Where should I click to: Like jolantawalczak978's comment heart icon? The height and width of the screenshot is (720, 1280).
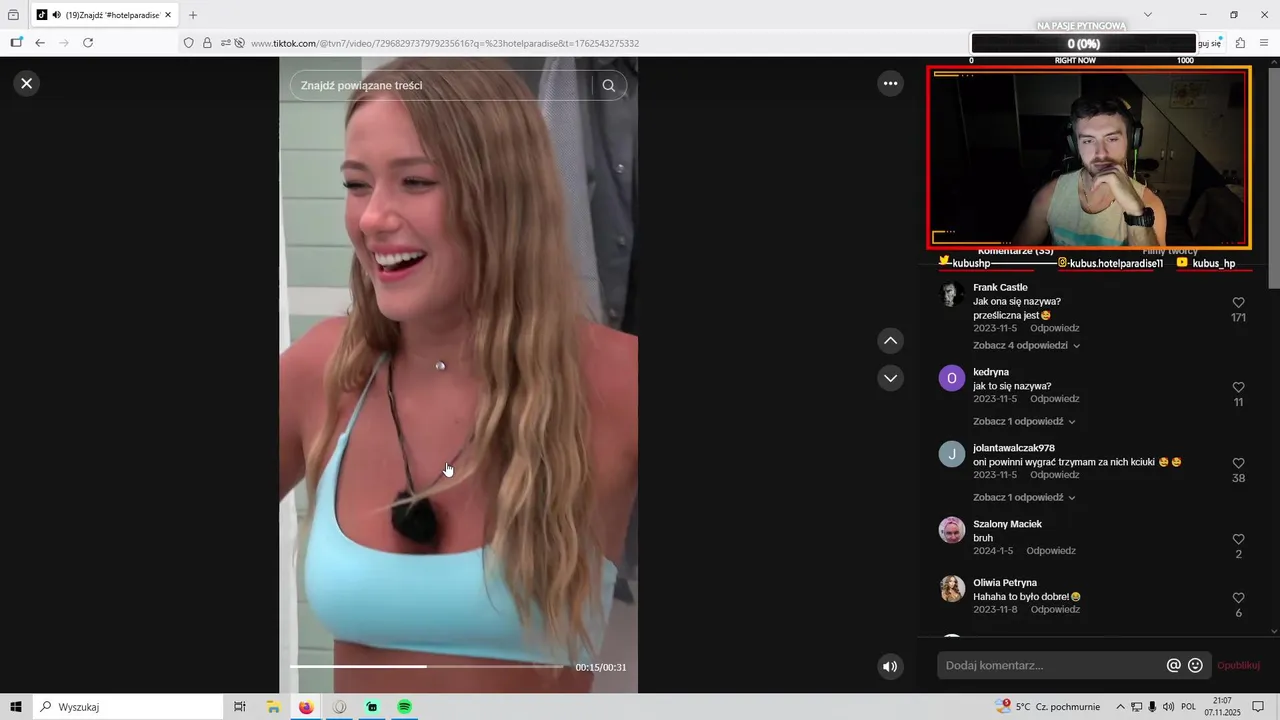[x=1238, y=463]
